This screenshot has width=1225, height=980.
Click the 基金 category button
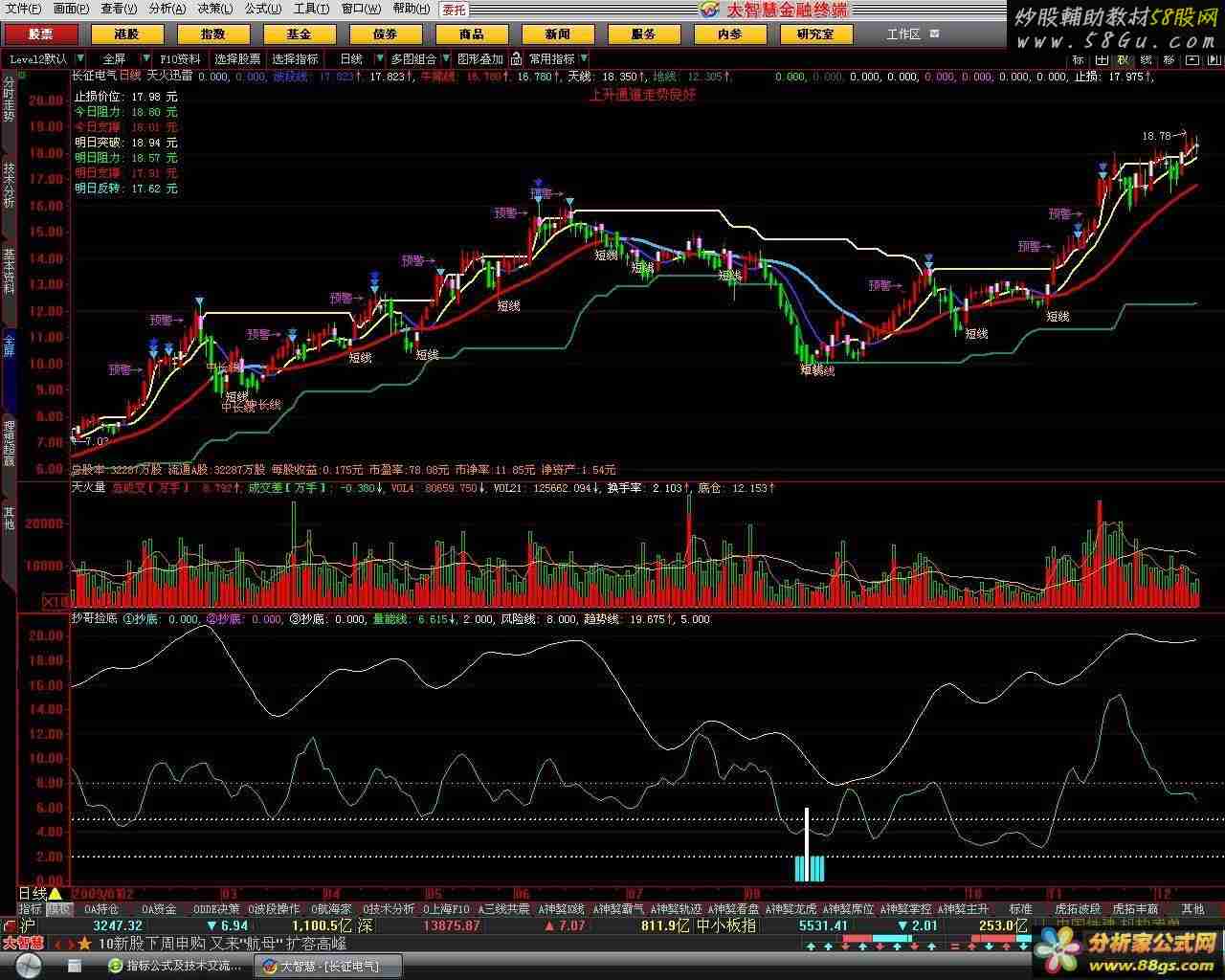[299, 33]
